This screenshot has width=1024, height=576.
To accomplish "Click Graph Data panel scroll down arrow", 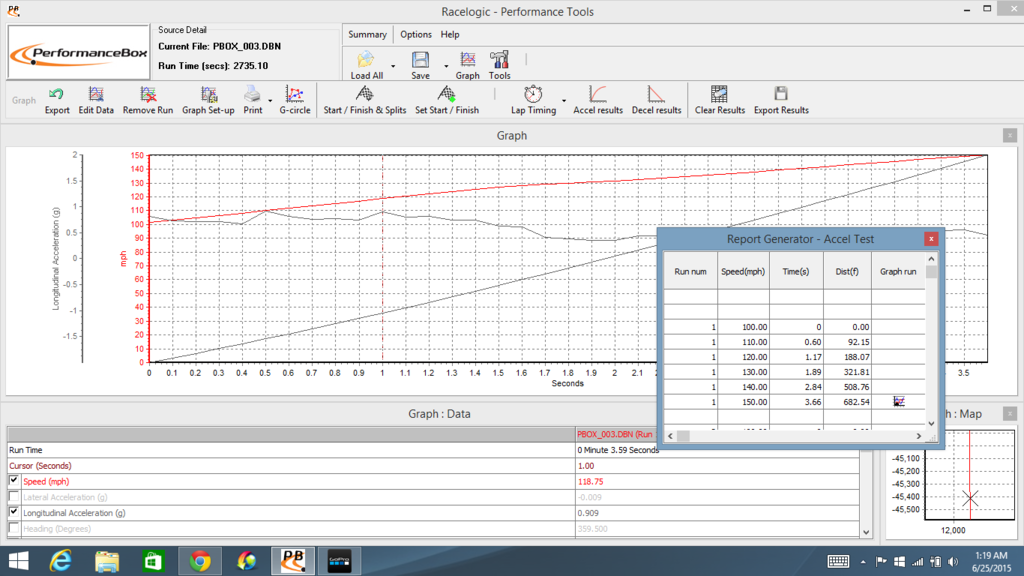I will click(x=866, y=532).
